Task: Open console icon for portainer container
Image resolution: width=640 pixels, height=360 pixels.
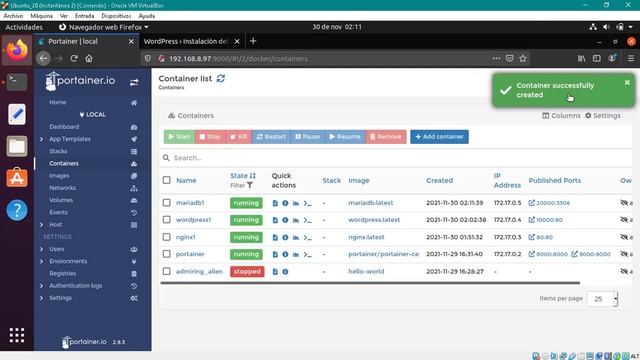Action: tap(307, 254)
